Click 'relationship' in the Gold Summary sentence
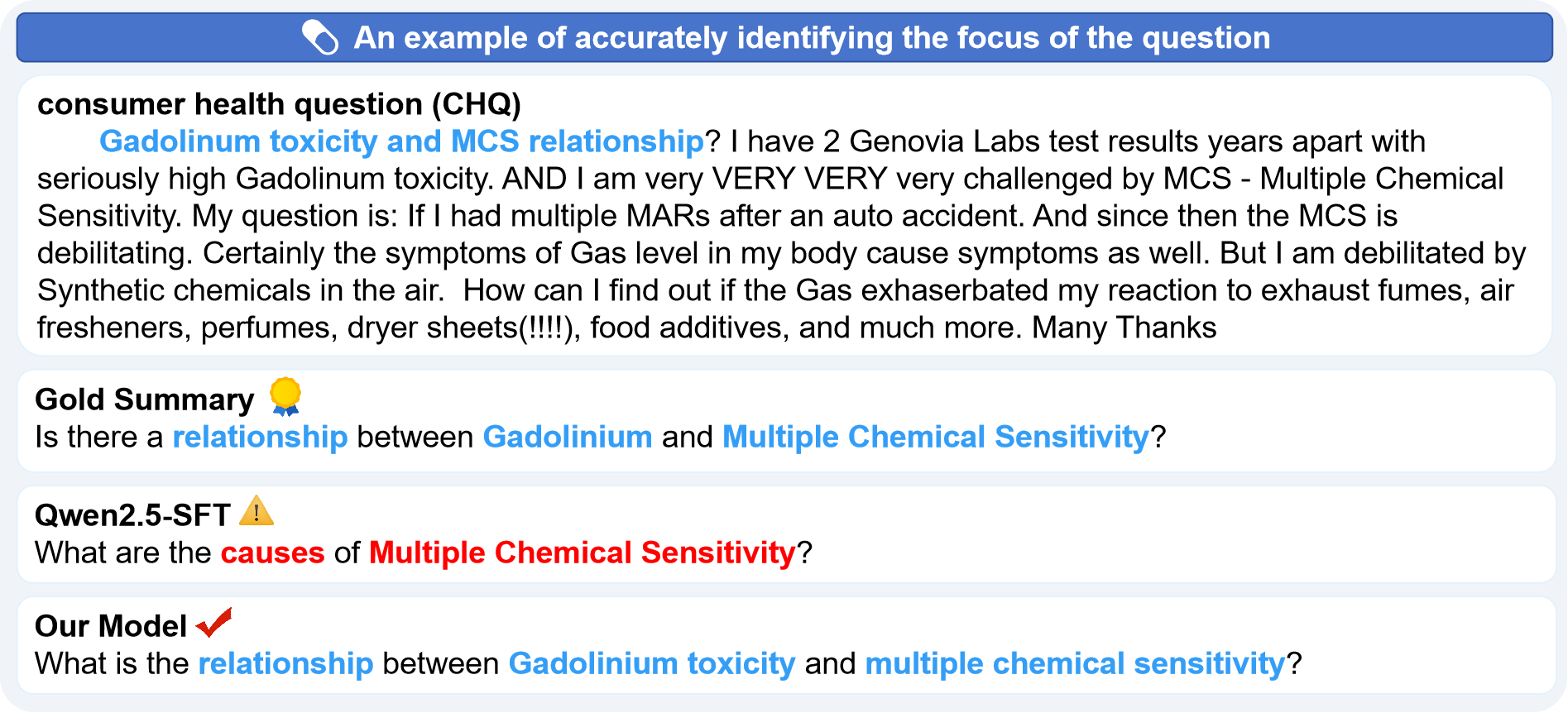 tap(260, 437)
